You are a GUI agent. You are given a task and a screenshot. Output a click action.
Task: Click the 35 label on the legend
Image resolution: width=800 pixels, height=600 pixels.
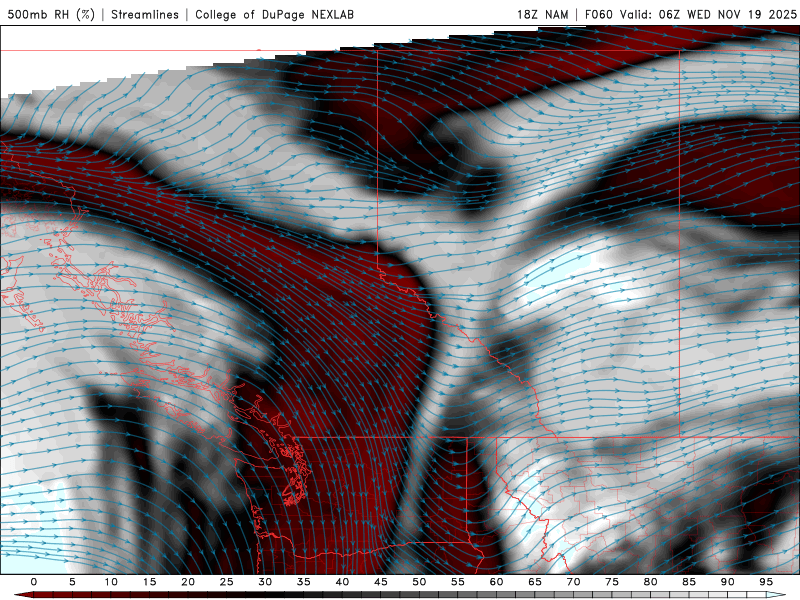click(304, 582)
